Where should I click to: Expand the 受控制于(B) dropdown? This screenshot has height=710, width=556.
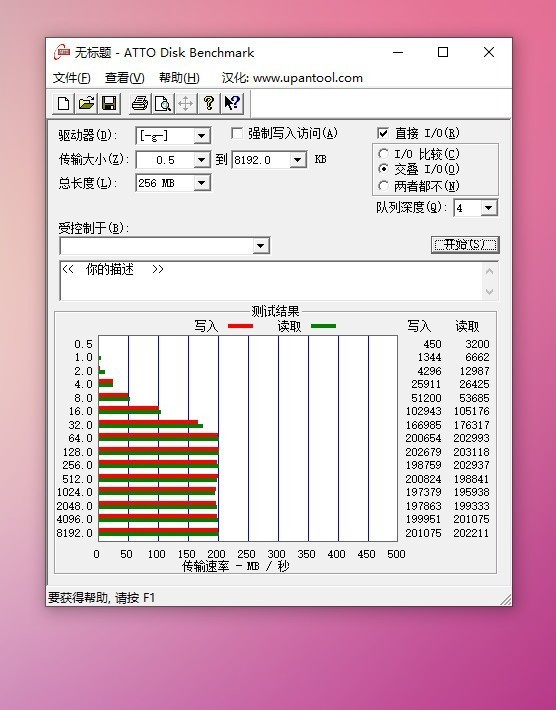260,245
